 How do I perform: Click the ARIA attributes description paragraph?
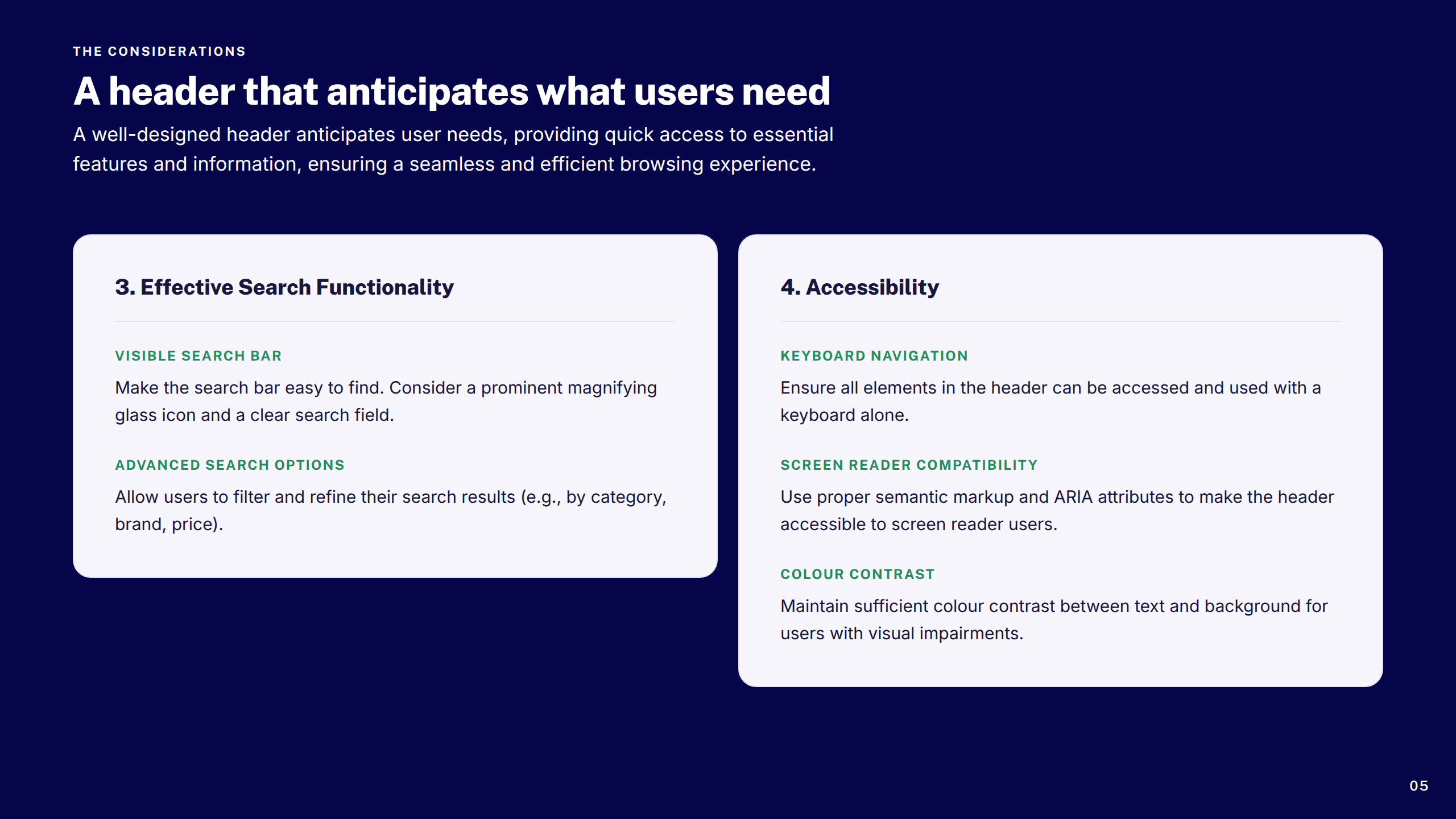pyautogui.click(x=1057, y=511)
